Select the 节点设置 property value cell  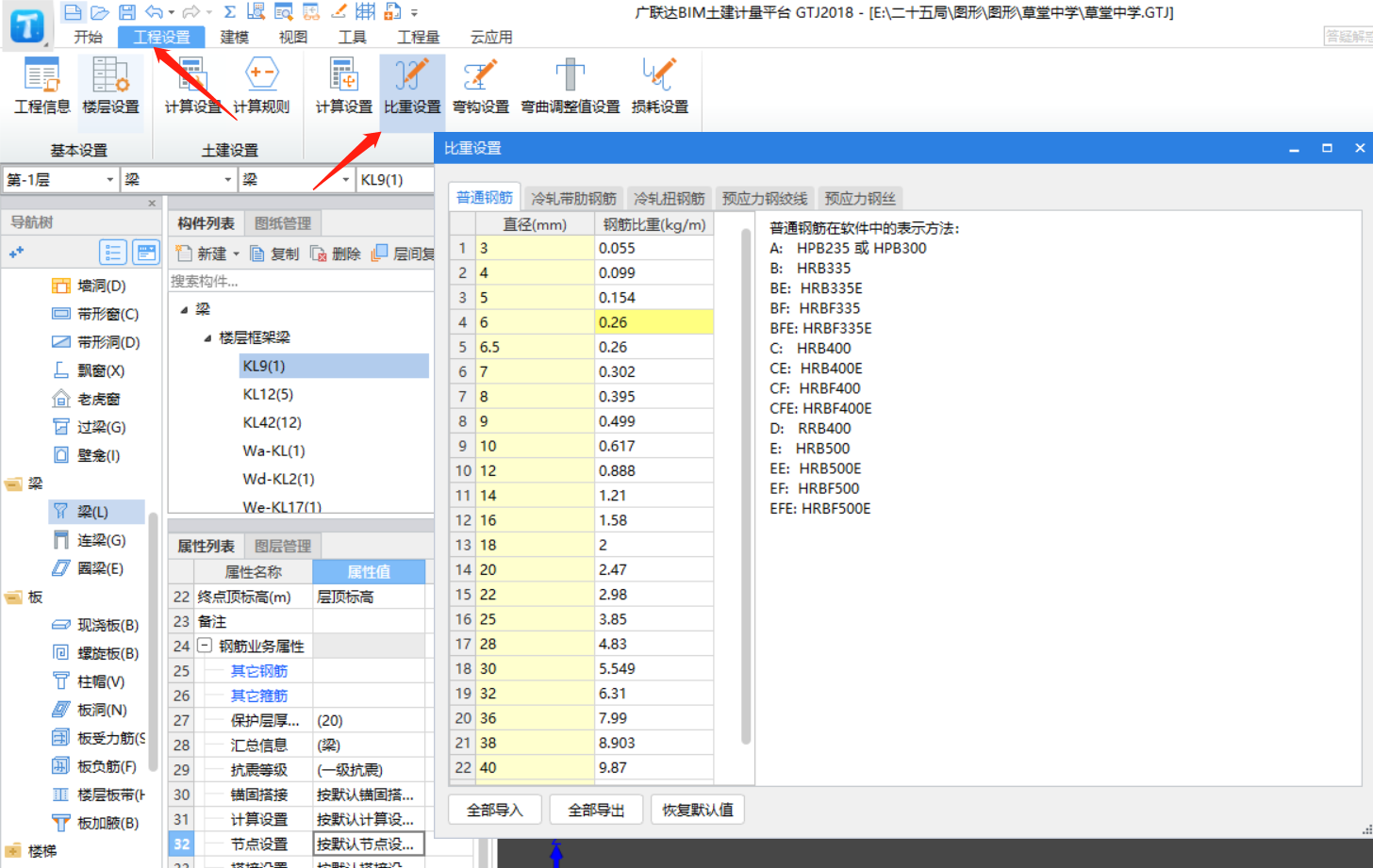pyautogui.click(x=369, y=843)
